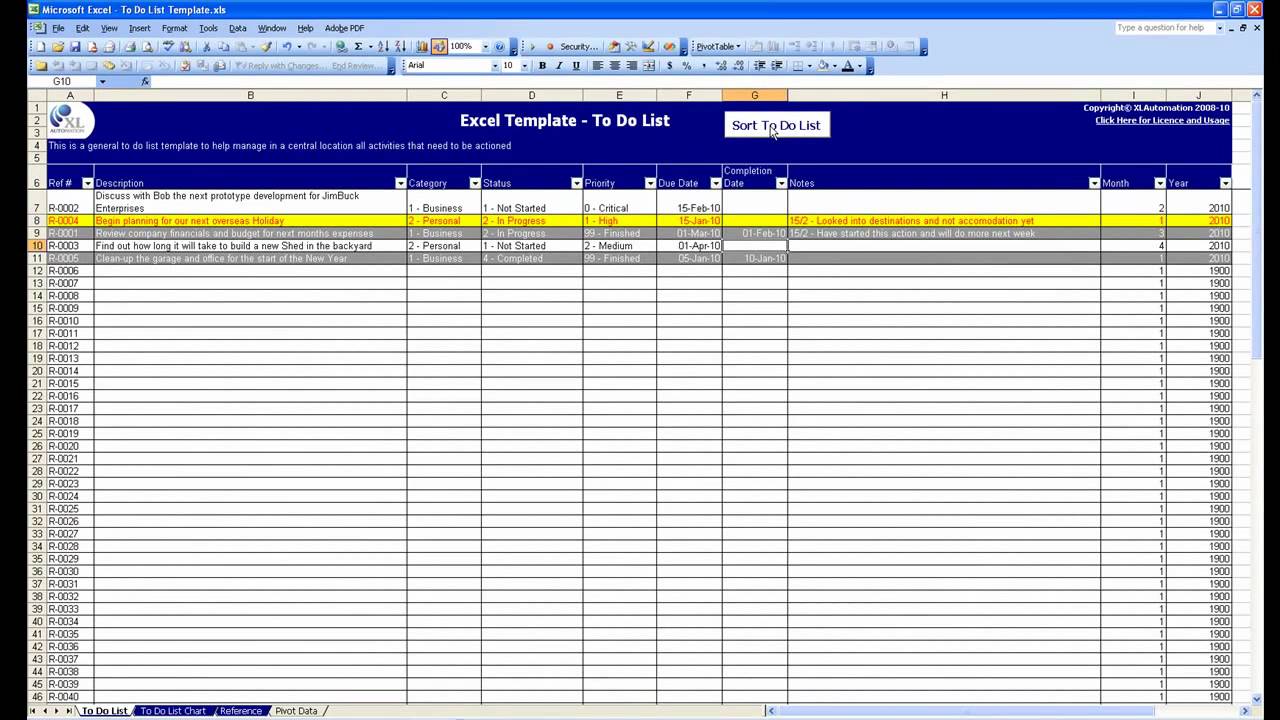Click the Sort To Do List button
1280x720 pixels.
click(x=776, y=125)
